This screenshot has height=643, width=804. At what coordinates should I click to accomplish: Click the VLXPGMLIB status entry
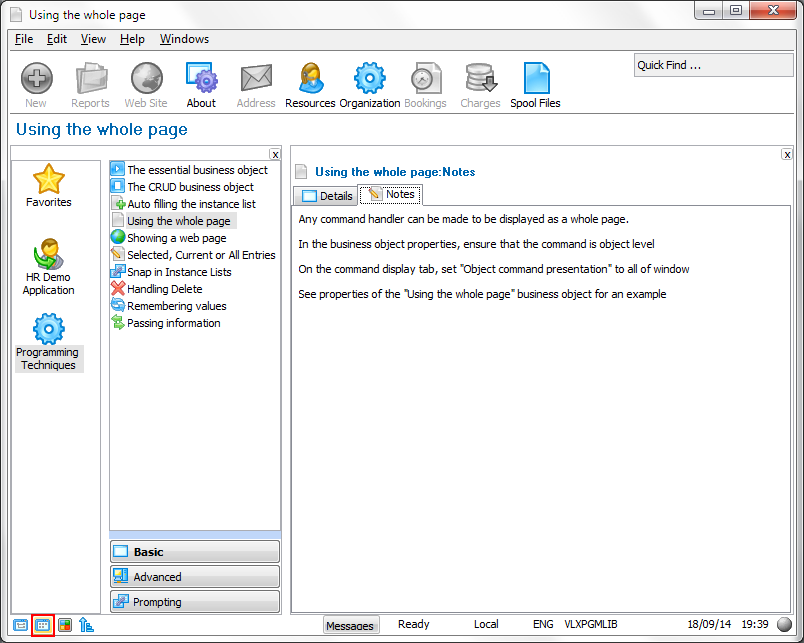click(591, 624)
